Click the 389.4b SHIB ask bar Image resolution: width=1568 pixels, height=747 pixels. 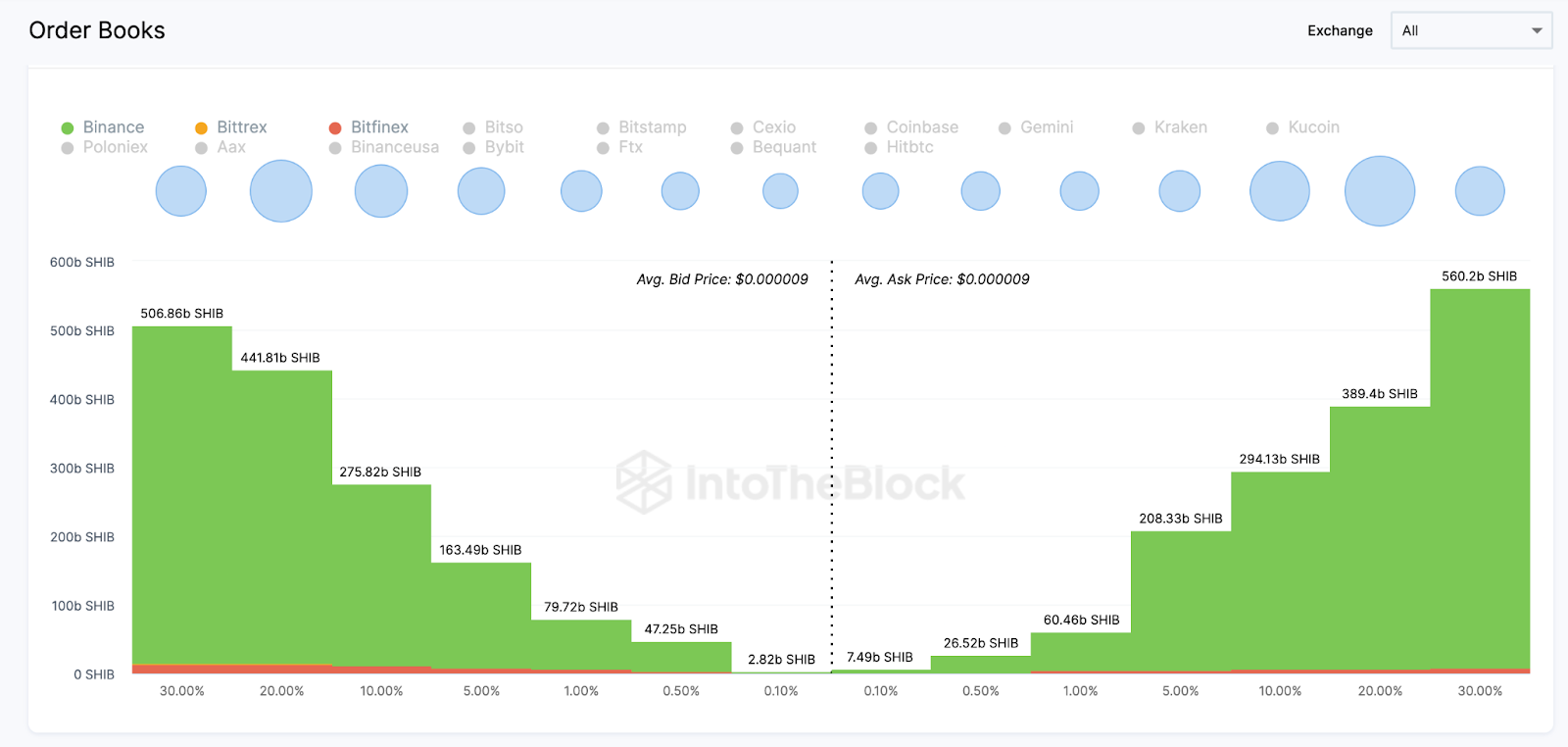tap(1380, 539)
